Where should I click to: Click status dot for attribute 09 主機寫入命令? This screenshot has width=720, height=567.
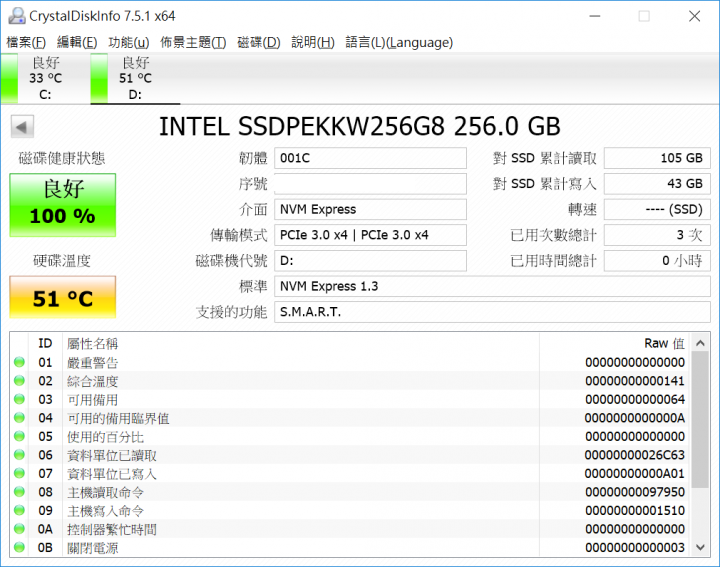(19, 511)
